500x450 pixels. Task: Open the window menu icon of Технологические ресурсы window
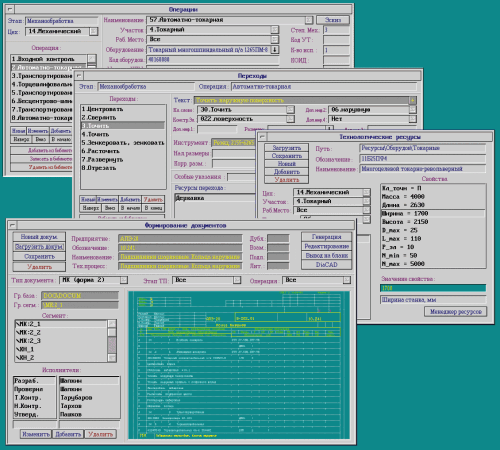point(263,136)
